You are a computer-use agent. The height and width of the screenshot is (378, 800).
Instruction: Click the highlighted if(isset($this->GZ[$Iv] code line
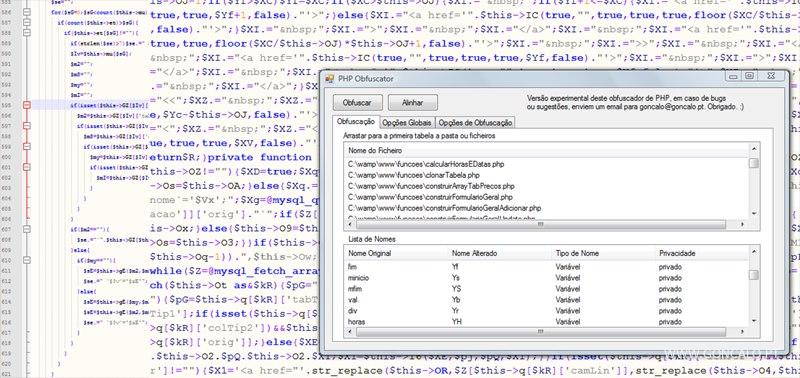click(109, 105)
